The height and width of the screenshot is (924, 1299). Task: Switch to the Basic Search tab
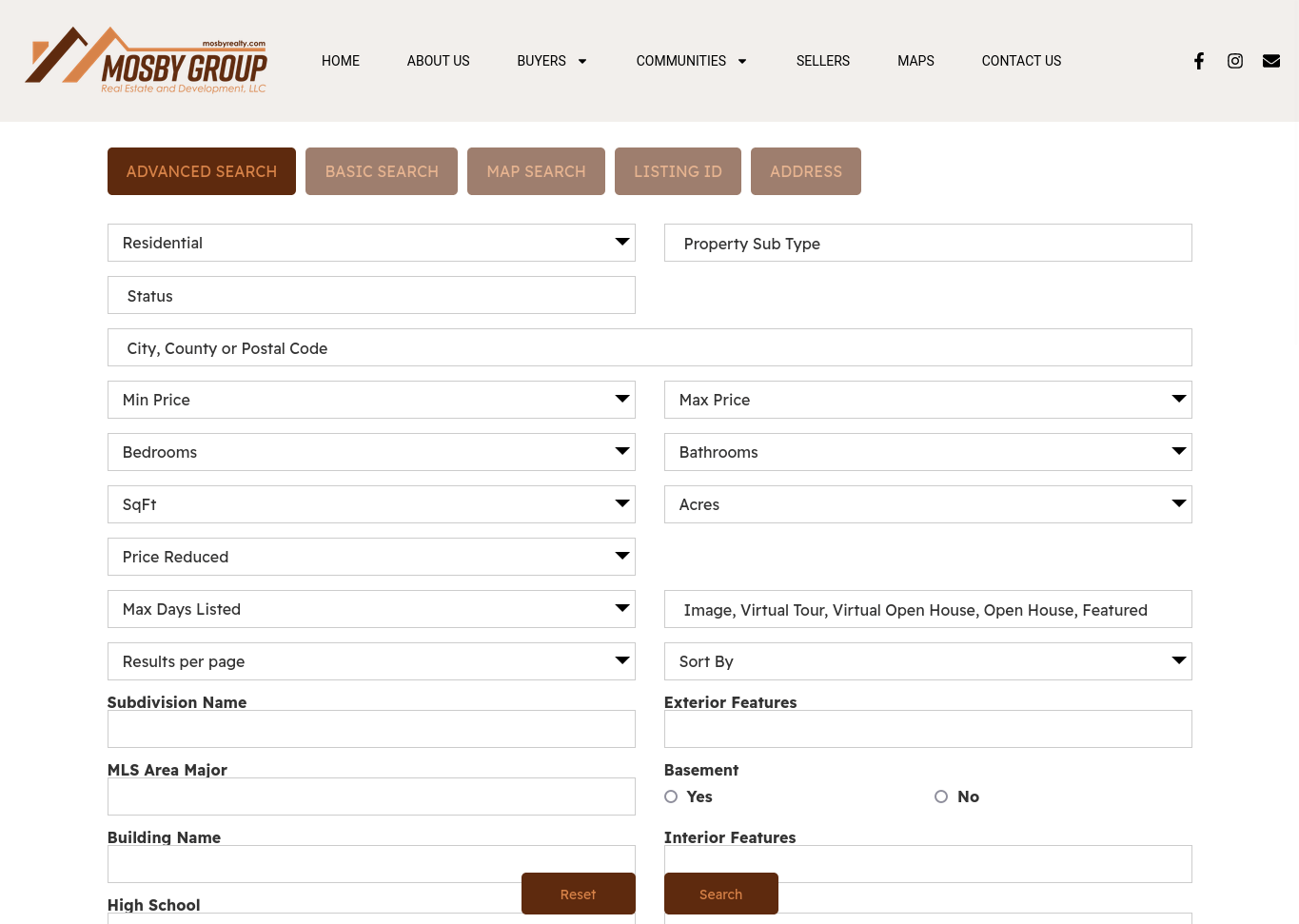tap(382, 171)
